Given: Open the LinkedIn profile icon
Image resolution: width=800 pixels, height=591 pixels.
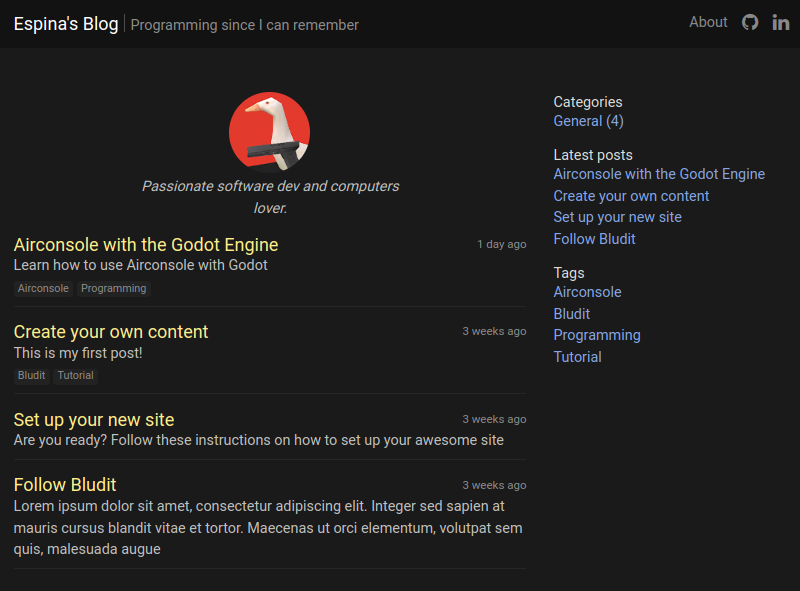Looking at the screenshot, I should point(781,22).
